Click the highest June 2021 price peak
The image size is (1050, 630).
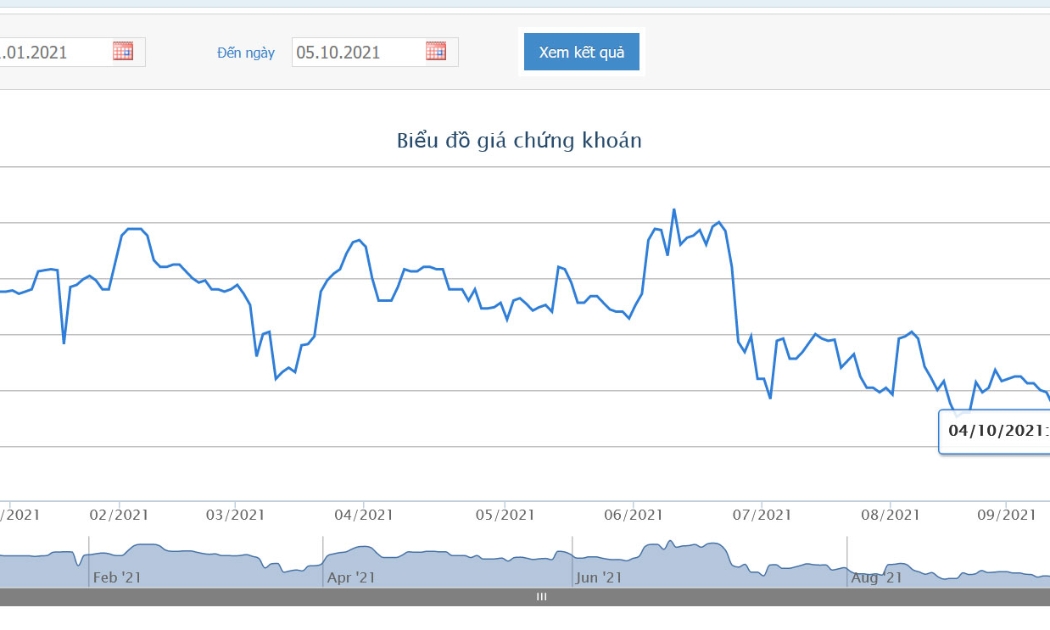(x=674, y=210)
